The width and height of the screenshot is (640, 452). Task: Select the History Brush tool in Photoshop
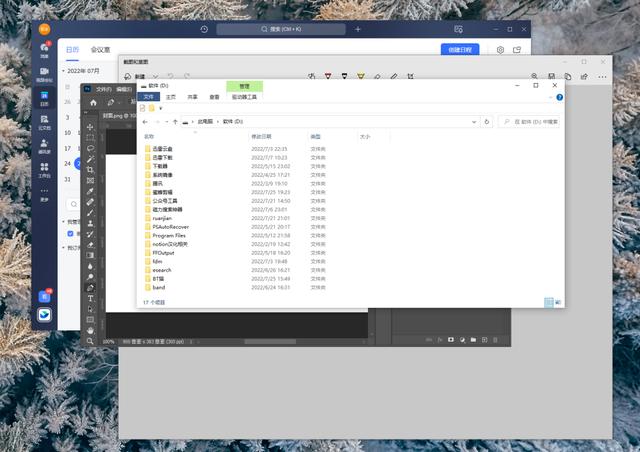point(90,234)
